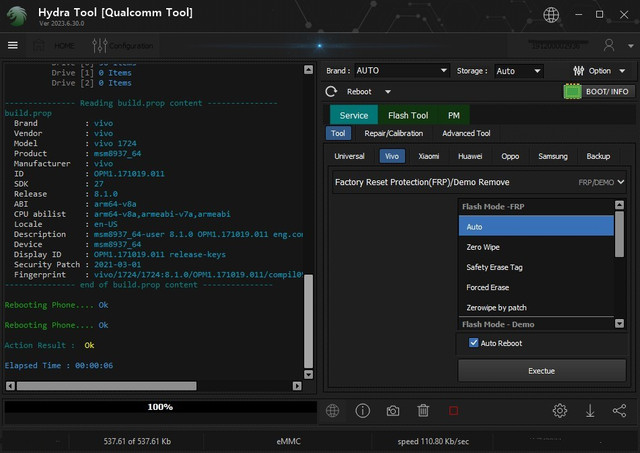Click the share icon
The height and width of the screenshot is (453, 640).
pyautogui.click(x=620, y=411)
